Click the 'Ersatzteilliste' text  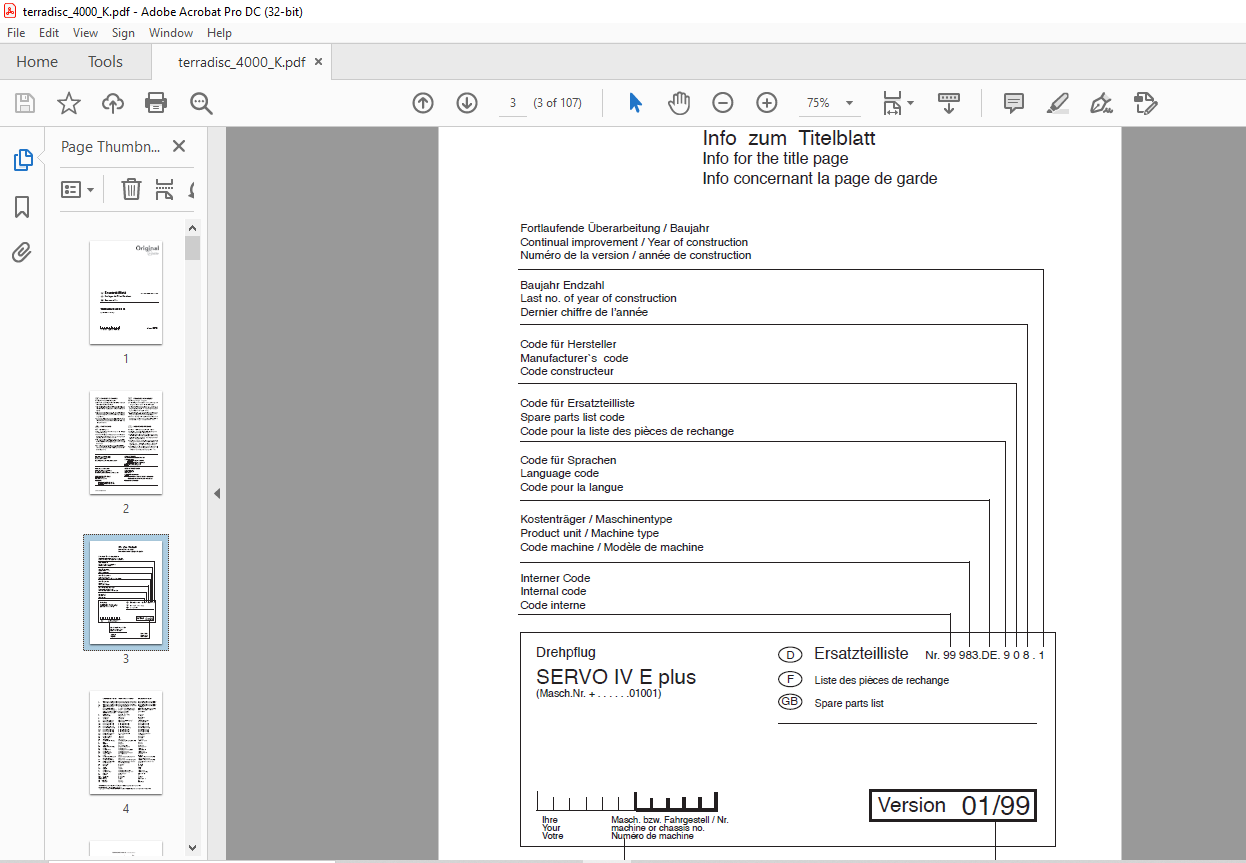(861, 654)
